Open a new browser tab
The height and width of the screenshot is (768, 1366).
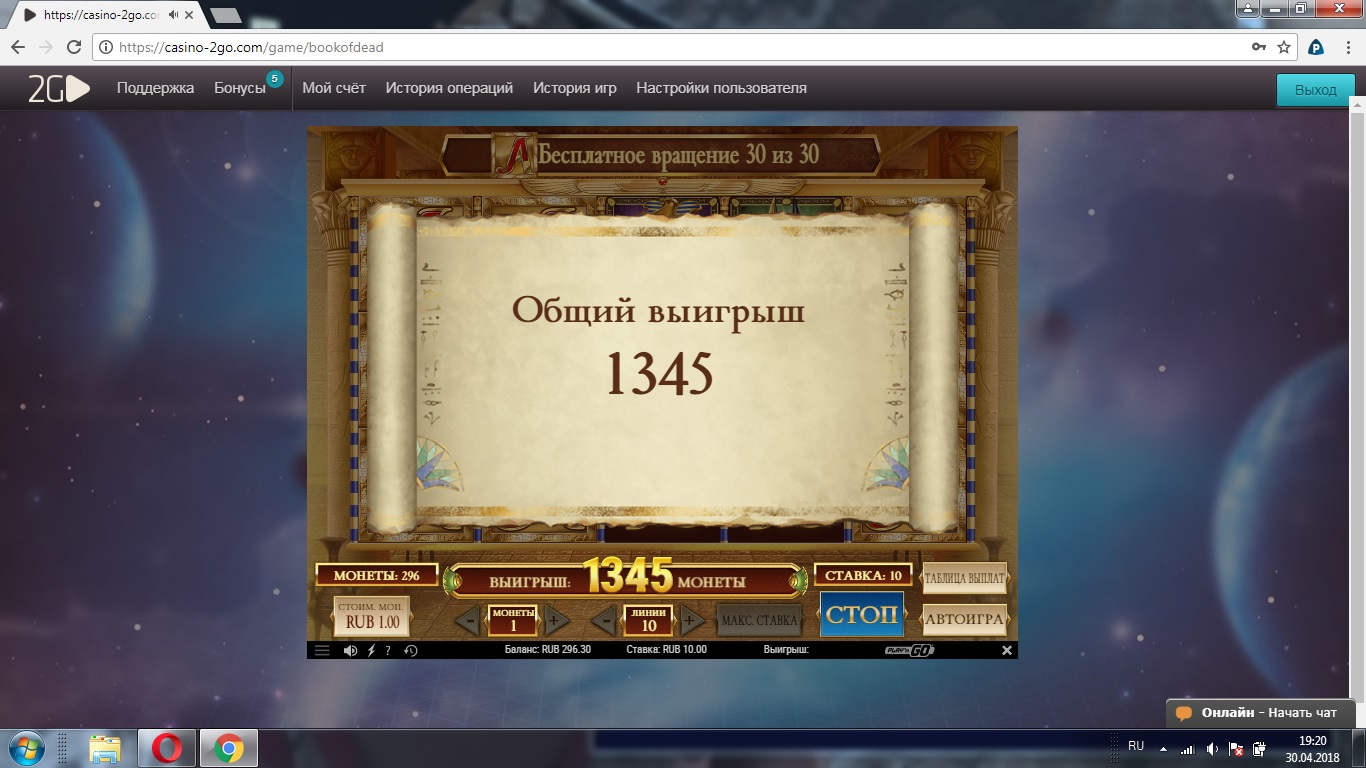[226, 16]
